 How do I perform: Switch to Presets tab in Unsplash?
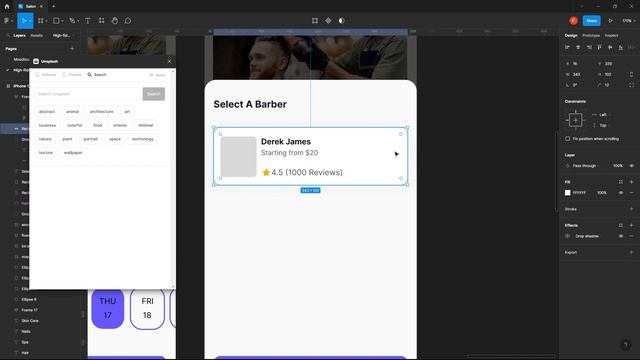pos(72,75)
